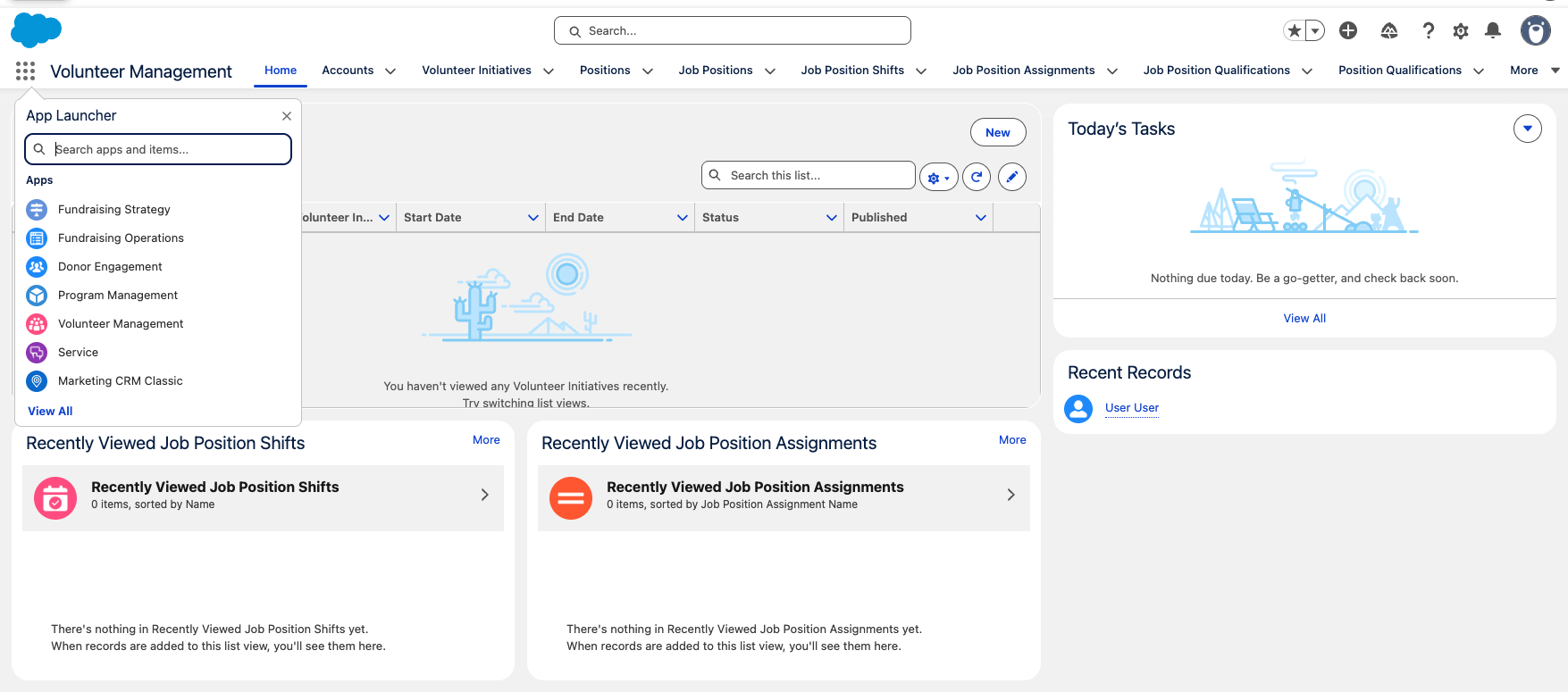Select the Home tab

click(281, 71)
